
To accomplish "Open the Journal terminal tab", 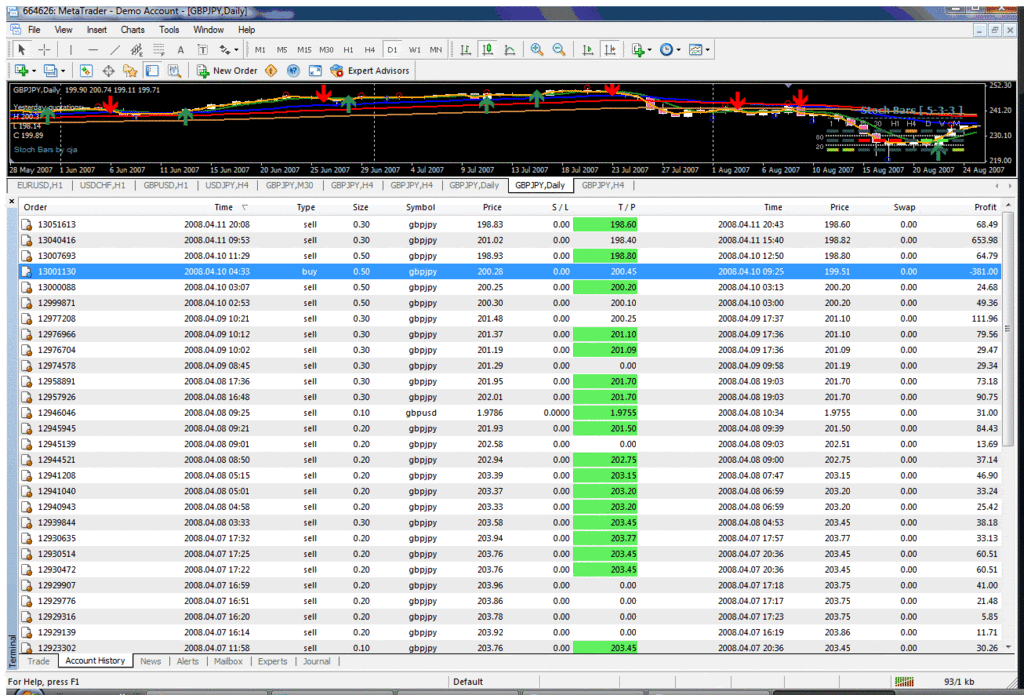I will pos(317,661).
